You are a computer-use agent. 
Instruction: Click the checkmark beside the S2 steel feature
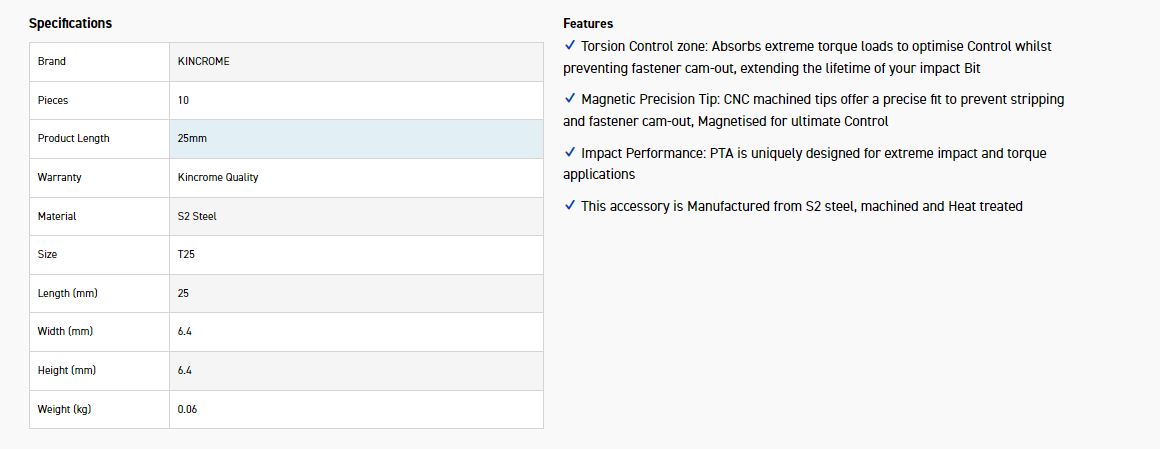570,206
